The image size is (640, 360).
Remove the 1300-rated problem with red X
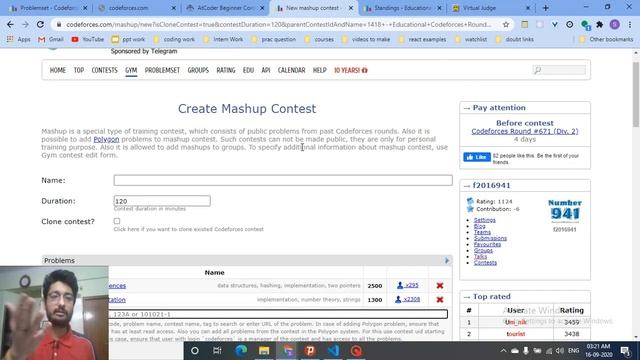click(x=440, y=300)
